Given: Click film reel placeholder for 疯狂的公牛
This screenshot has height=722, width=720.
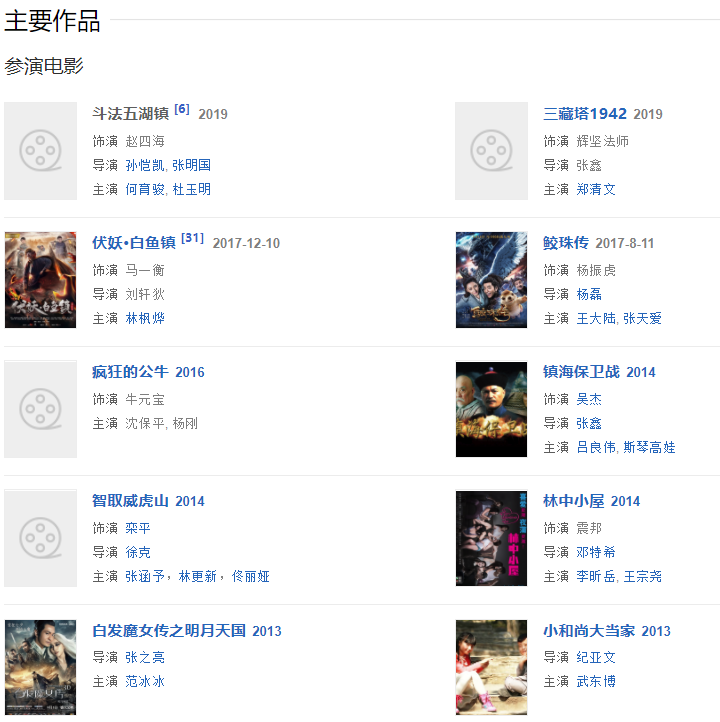Looking at the screenshot, I should 41,409.
